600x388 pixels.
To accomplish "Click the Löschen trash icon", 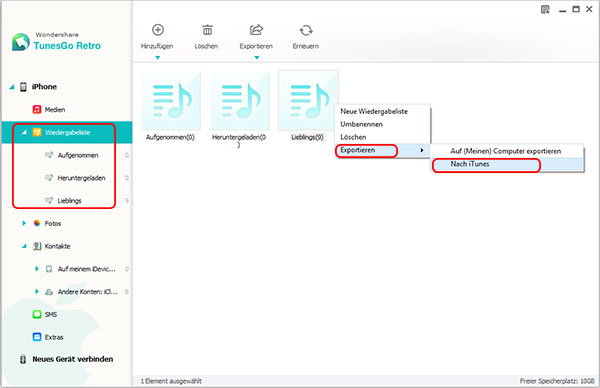I will pos(207,30).
